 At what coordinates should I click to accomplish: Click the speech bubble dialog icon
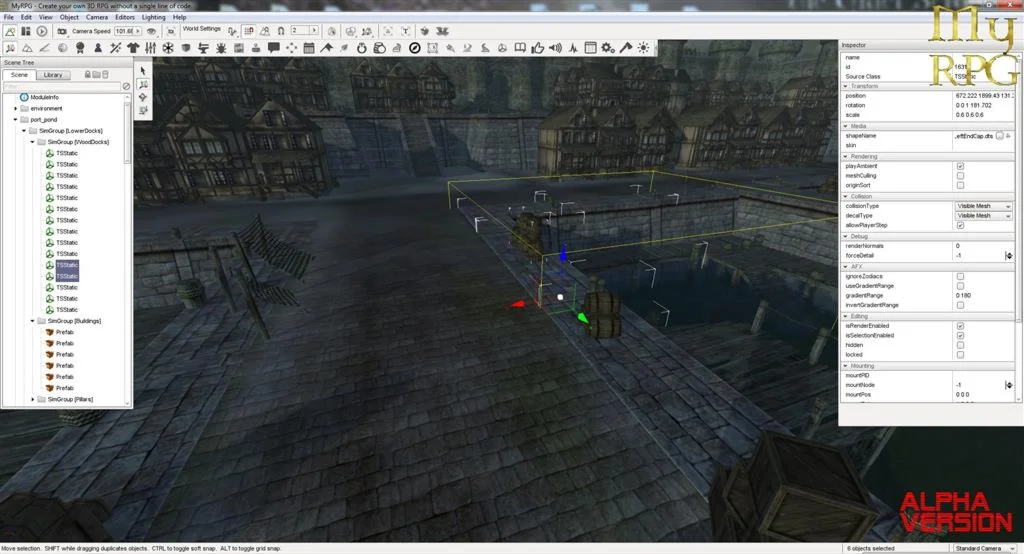272,47
